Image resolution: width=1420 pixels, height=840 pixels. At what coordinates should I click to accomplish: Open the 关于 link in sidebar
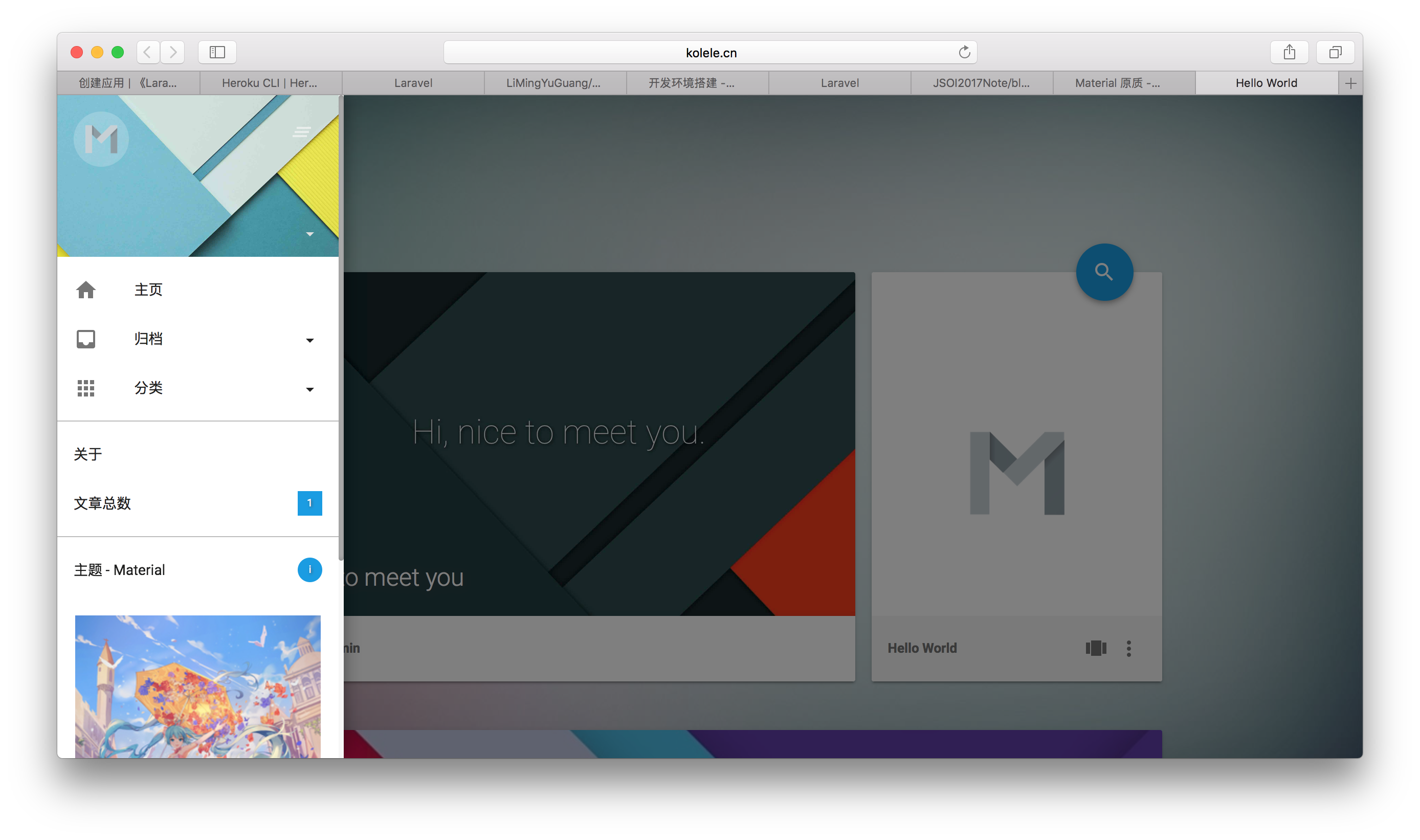click(x=88, y=454)
